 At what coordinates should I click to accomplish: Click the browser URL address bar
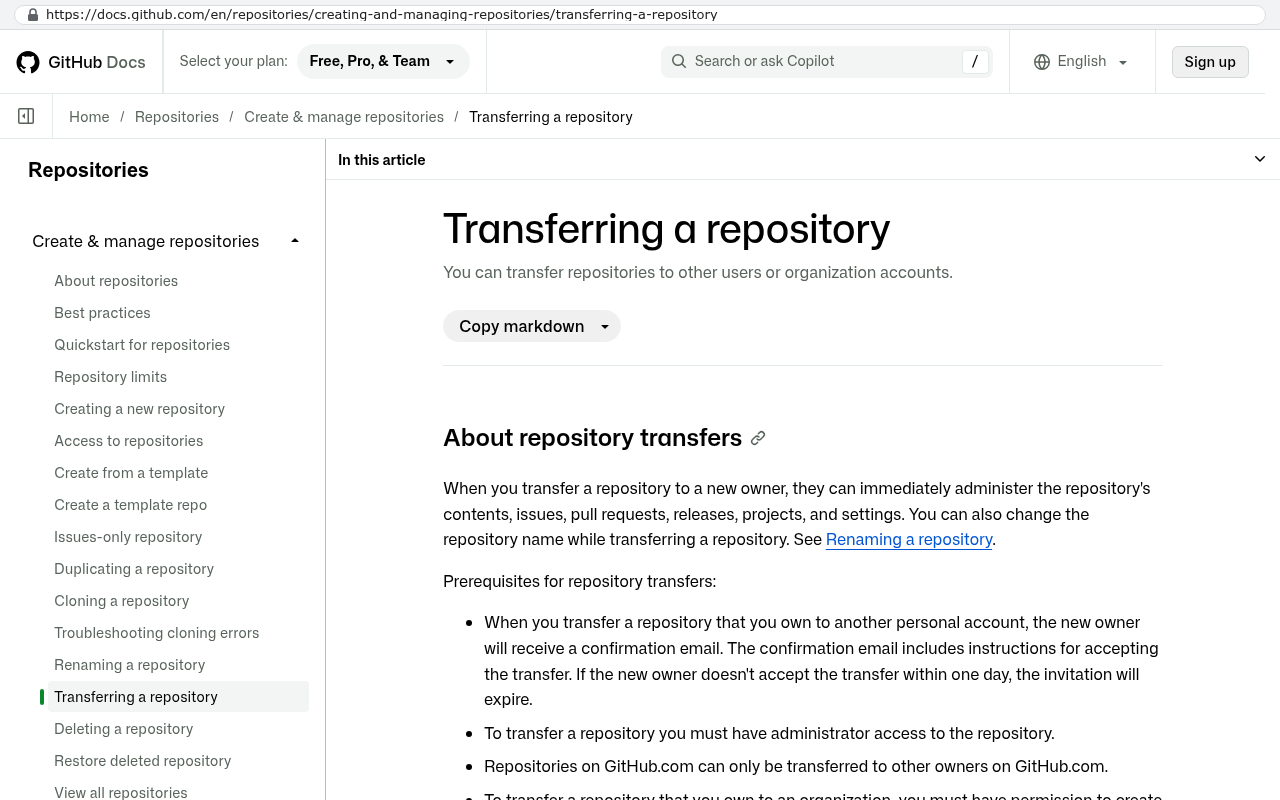(640, 15)
